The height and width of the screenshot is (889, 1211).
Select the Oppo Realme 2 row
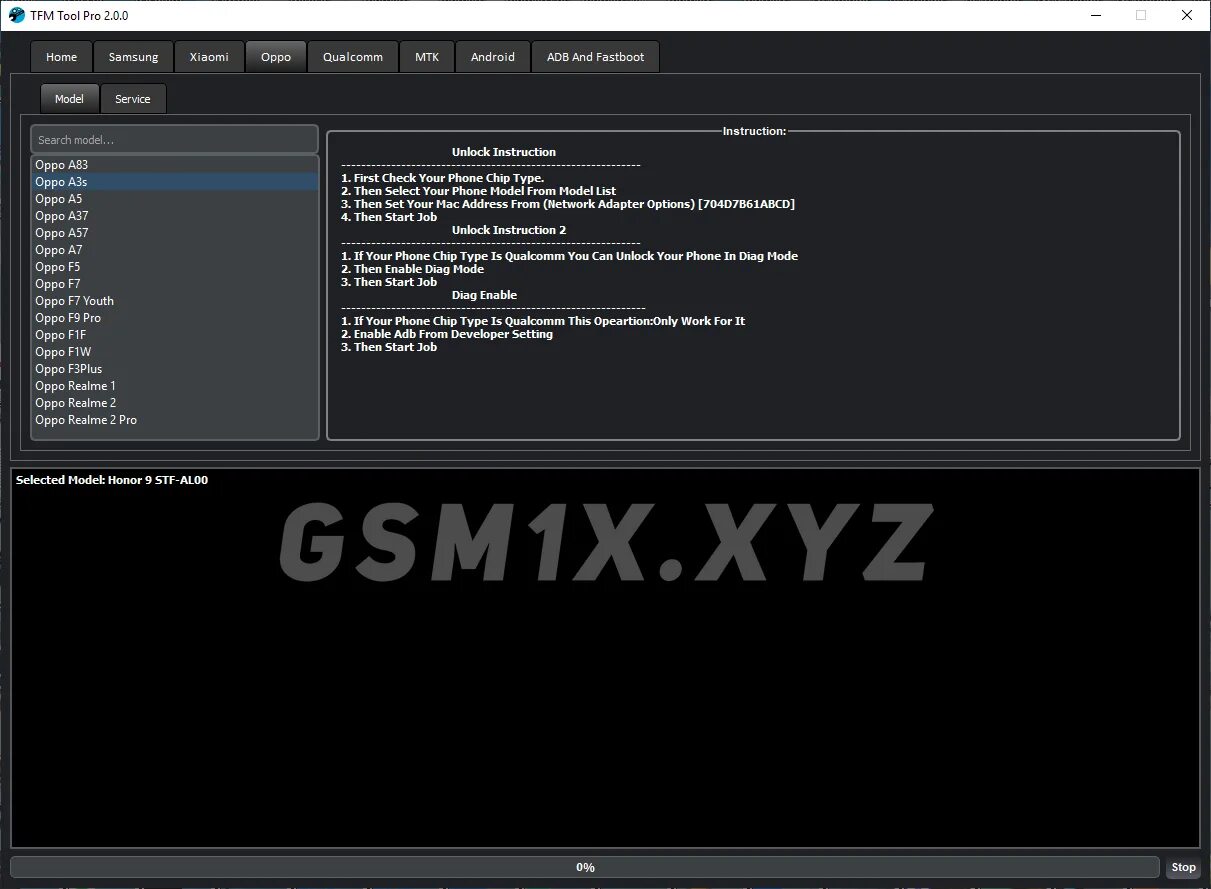pyautogui.click(x=174, y=403)
